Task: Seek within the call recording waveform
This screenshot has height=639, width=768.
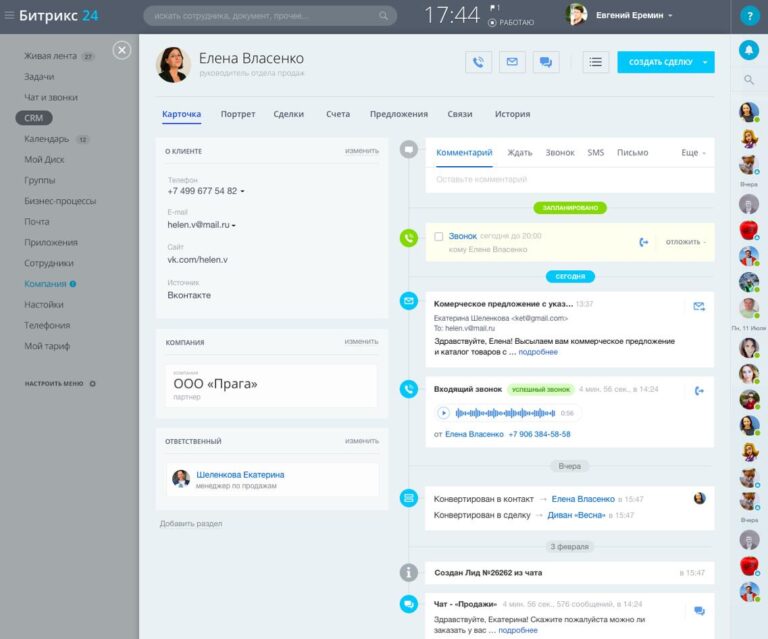Action: [x=505, y=413]
